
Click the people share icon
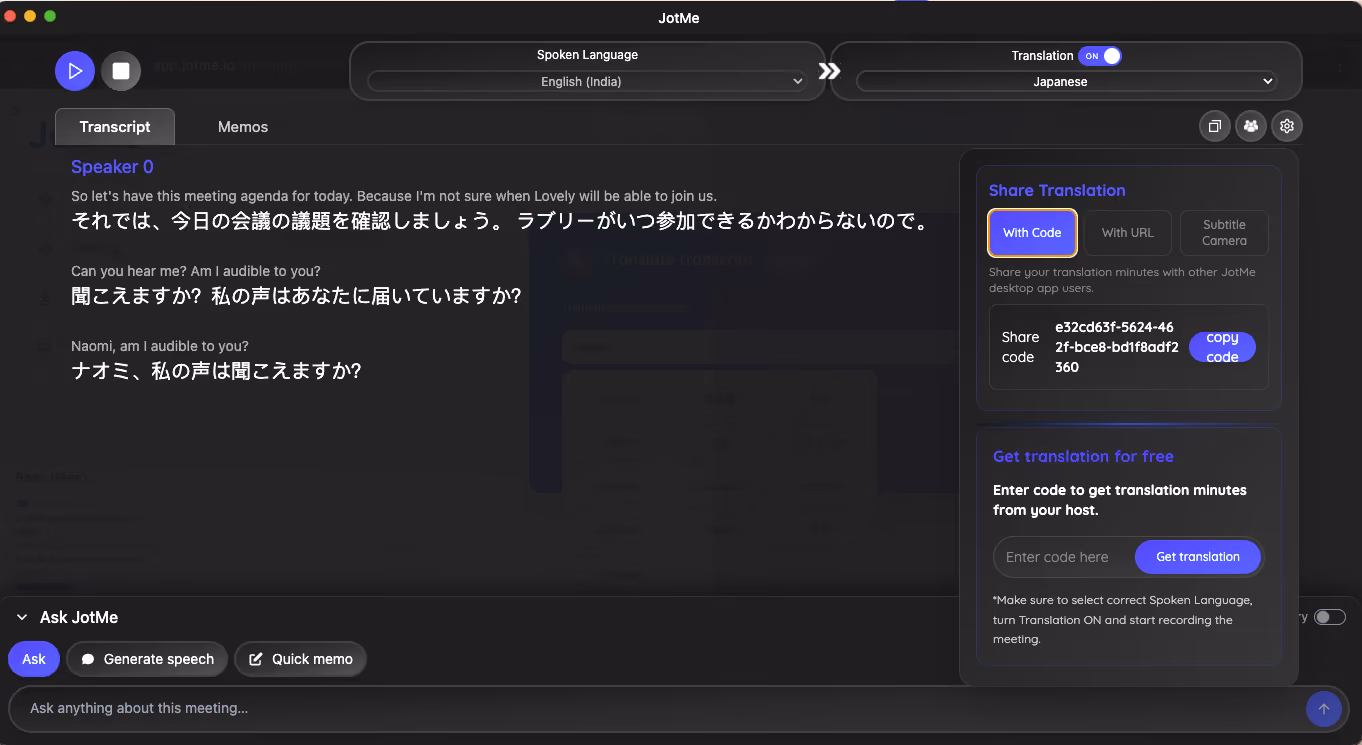tap(1251, 126)
